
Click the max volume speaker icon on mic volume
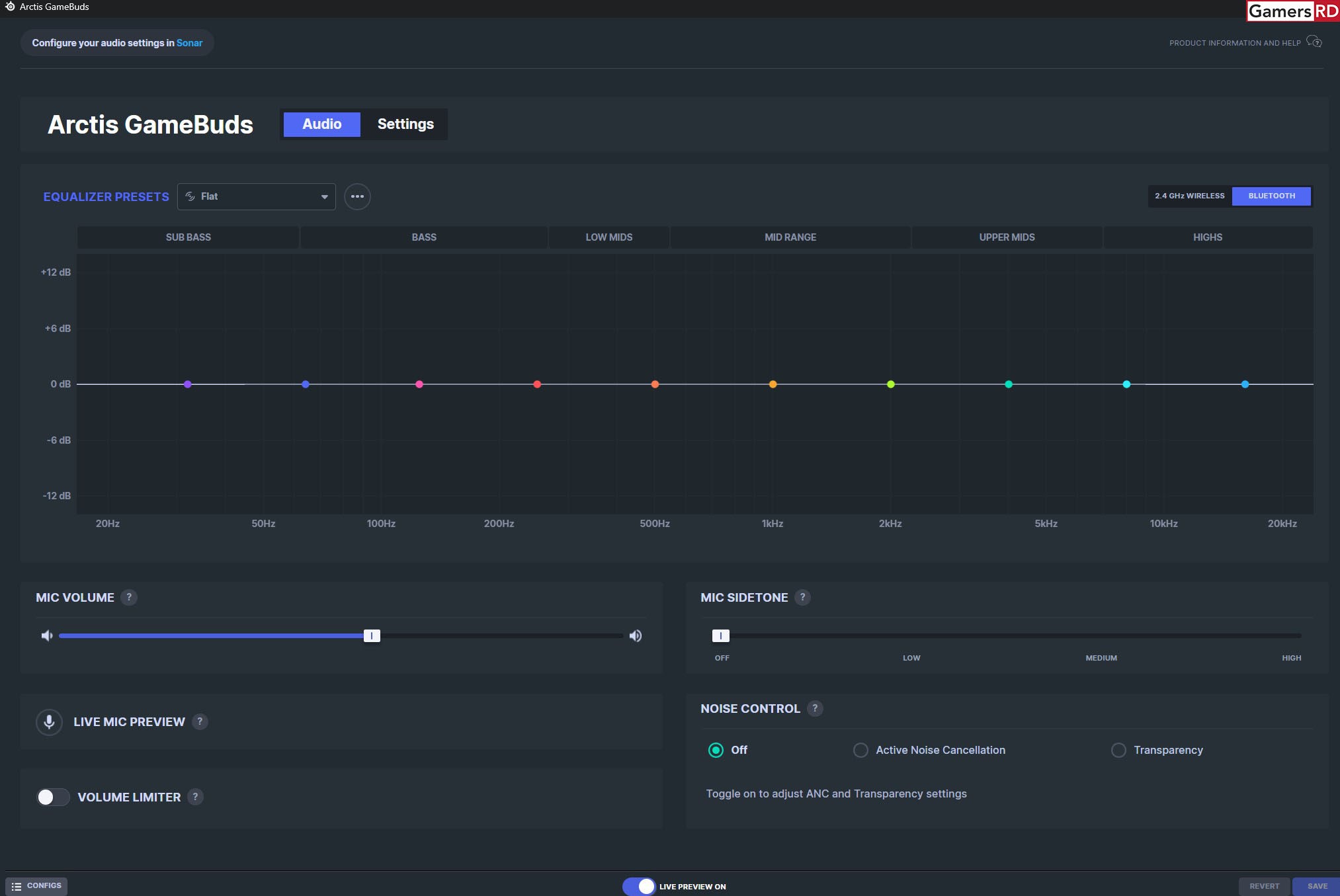pyautogui.click(x=635, y=636)
